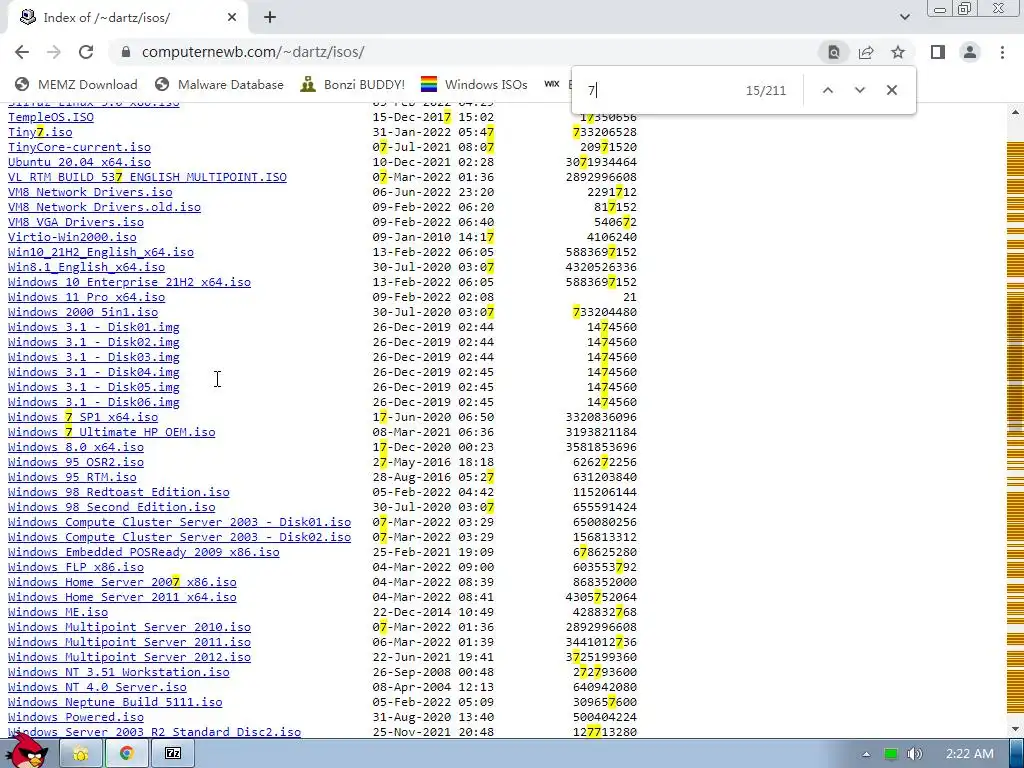This screenshot has width=1024, height=768.
Task: Click into the find text field
Action: coord(660,90)
